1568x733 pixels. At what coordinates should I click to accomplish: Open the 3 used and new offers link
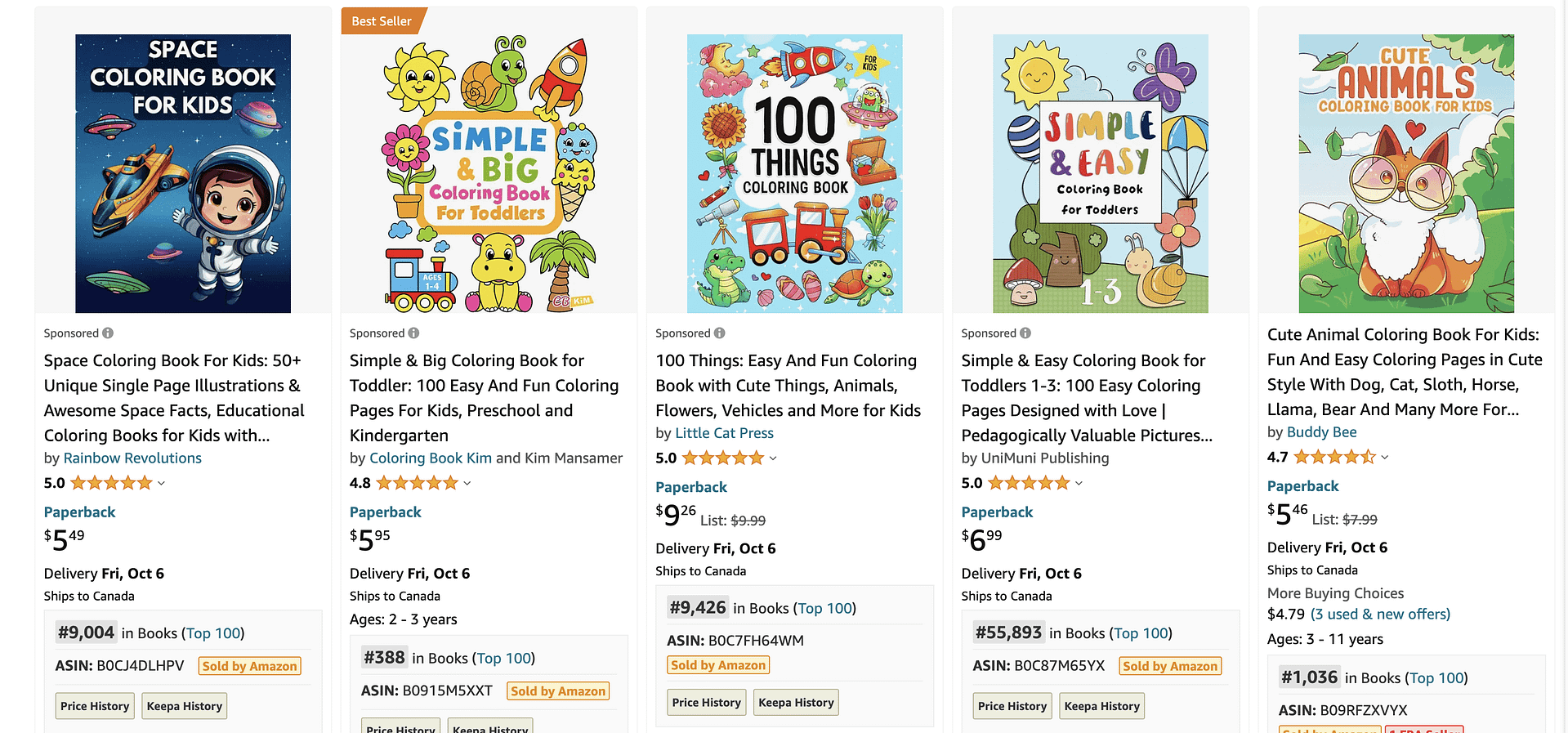(x=1380, y=614)
